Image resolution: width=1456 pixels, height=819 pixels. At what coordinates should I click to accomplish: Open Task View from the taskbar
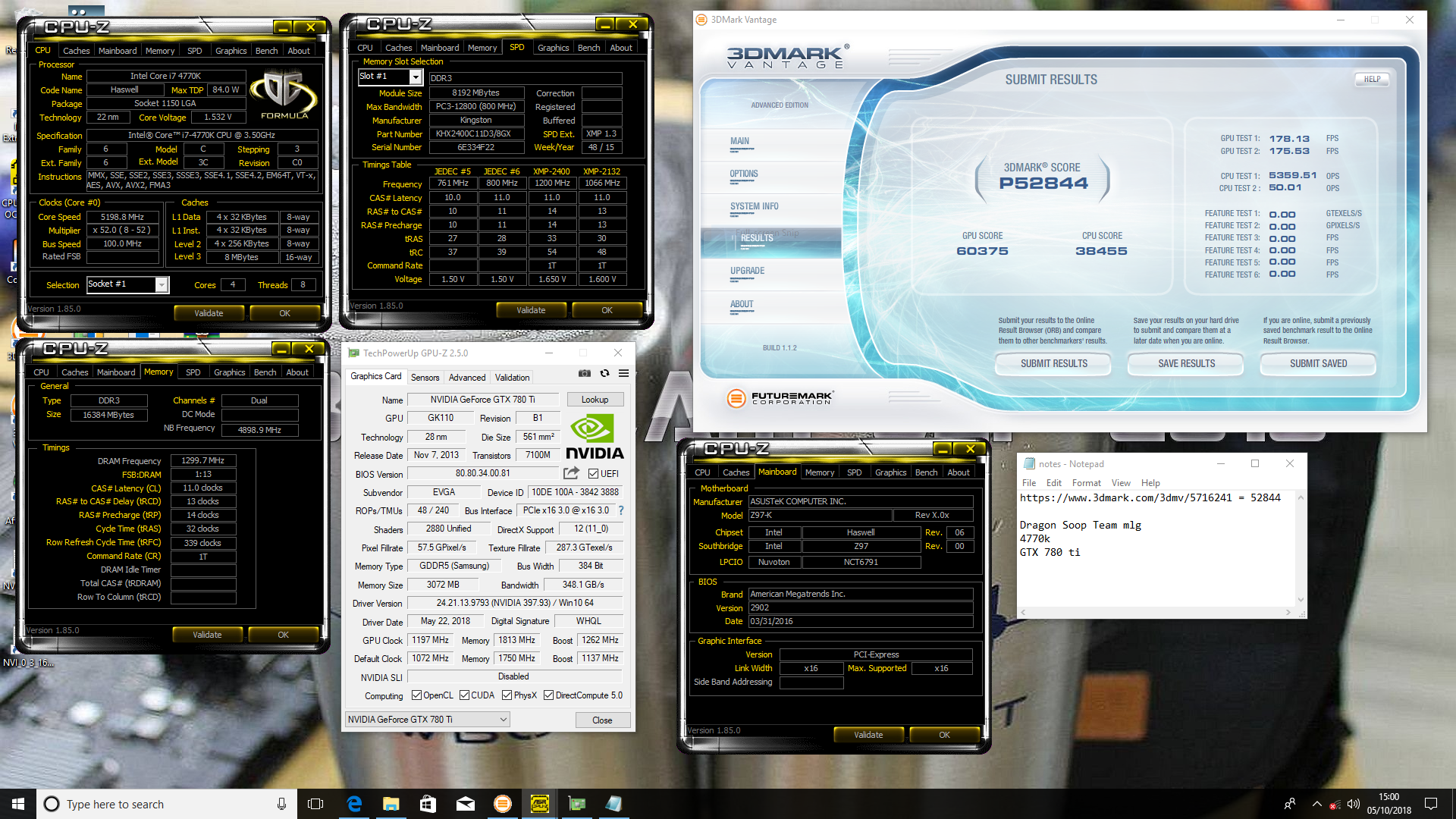tap(315, 804)
